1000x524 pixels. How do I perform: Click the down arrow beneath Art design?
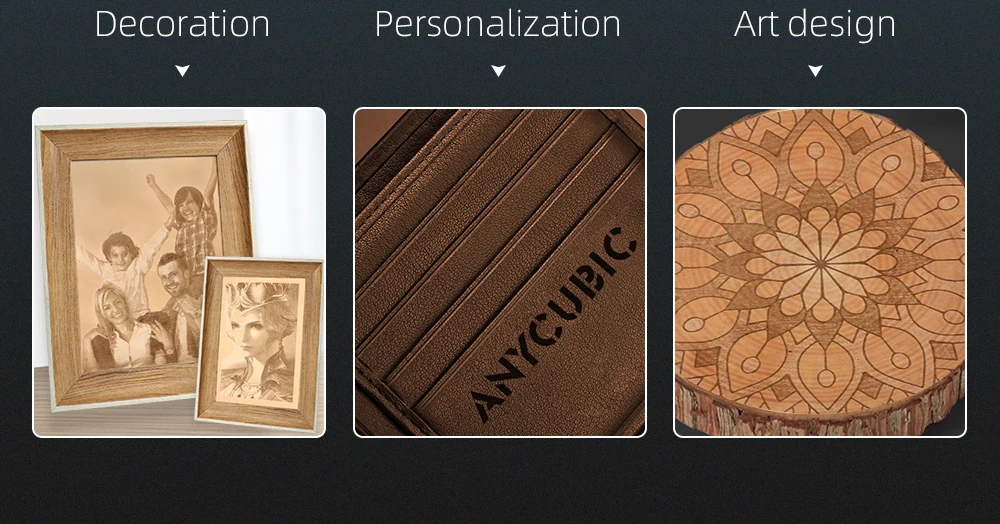pos(815,71)
